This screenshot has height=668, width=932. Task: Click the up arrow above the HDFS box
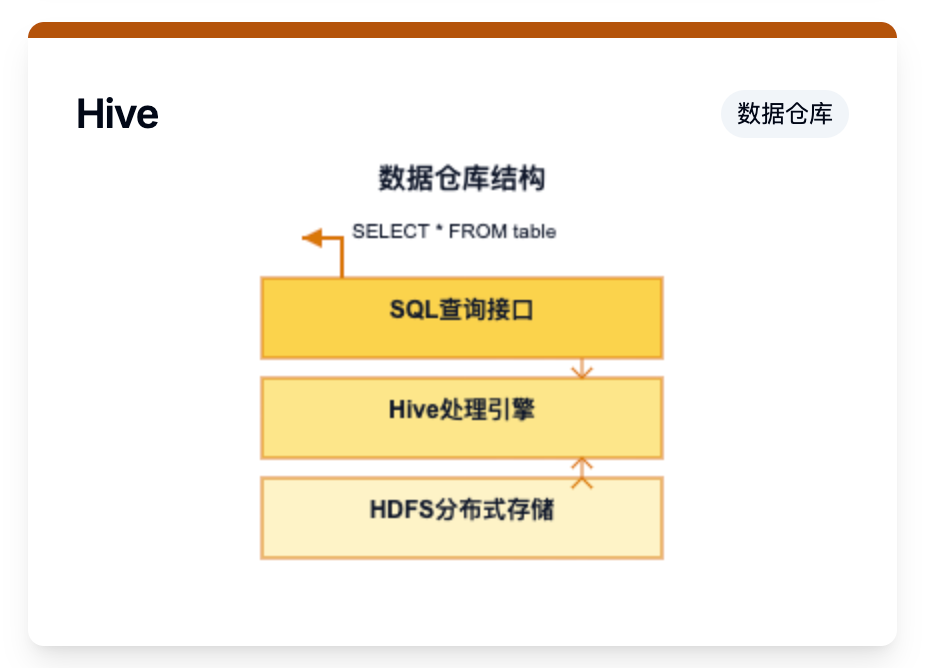click(x=582, y=470)
